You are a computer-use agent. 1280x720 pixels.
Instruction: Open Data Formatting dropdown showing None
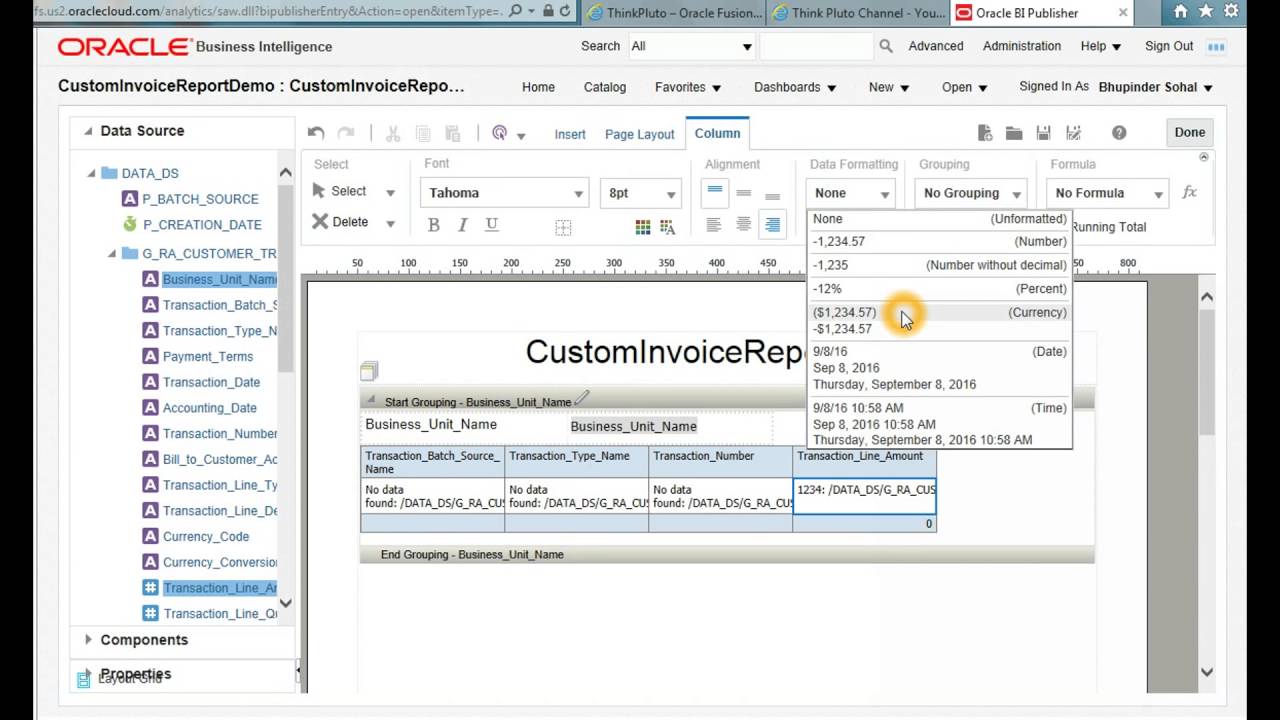click(851, 193)
